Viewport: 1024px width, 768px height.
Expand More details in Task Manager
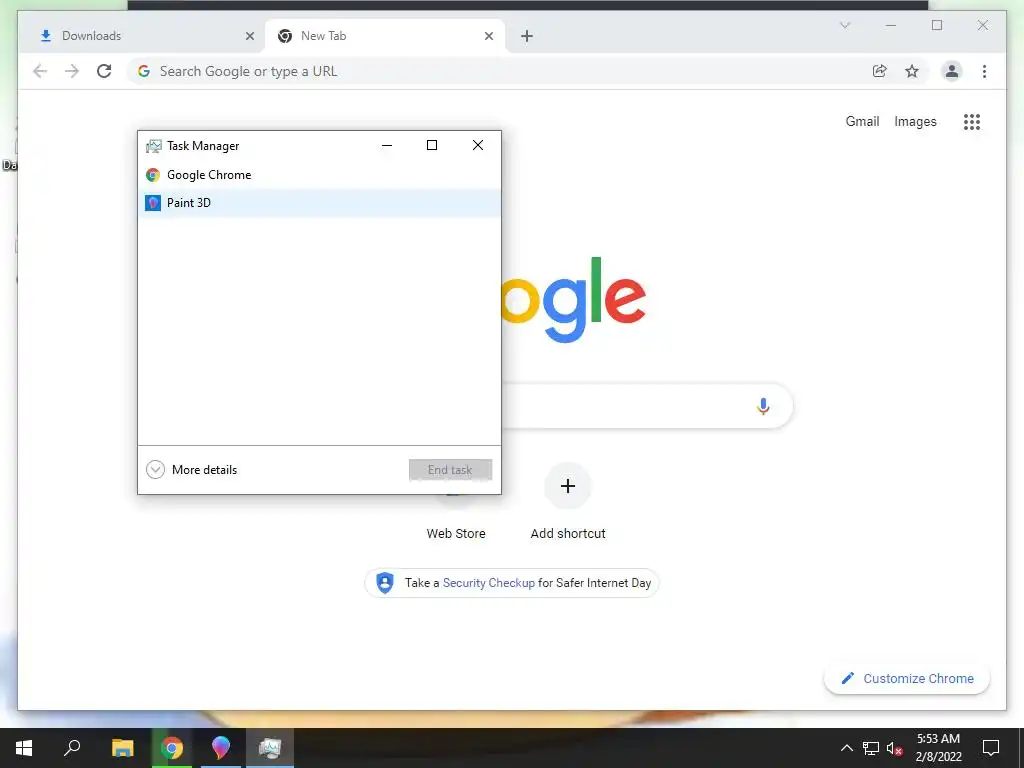pos(191,470)
